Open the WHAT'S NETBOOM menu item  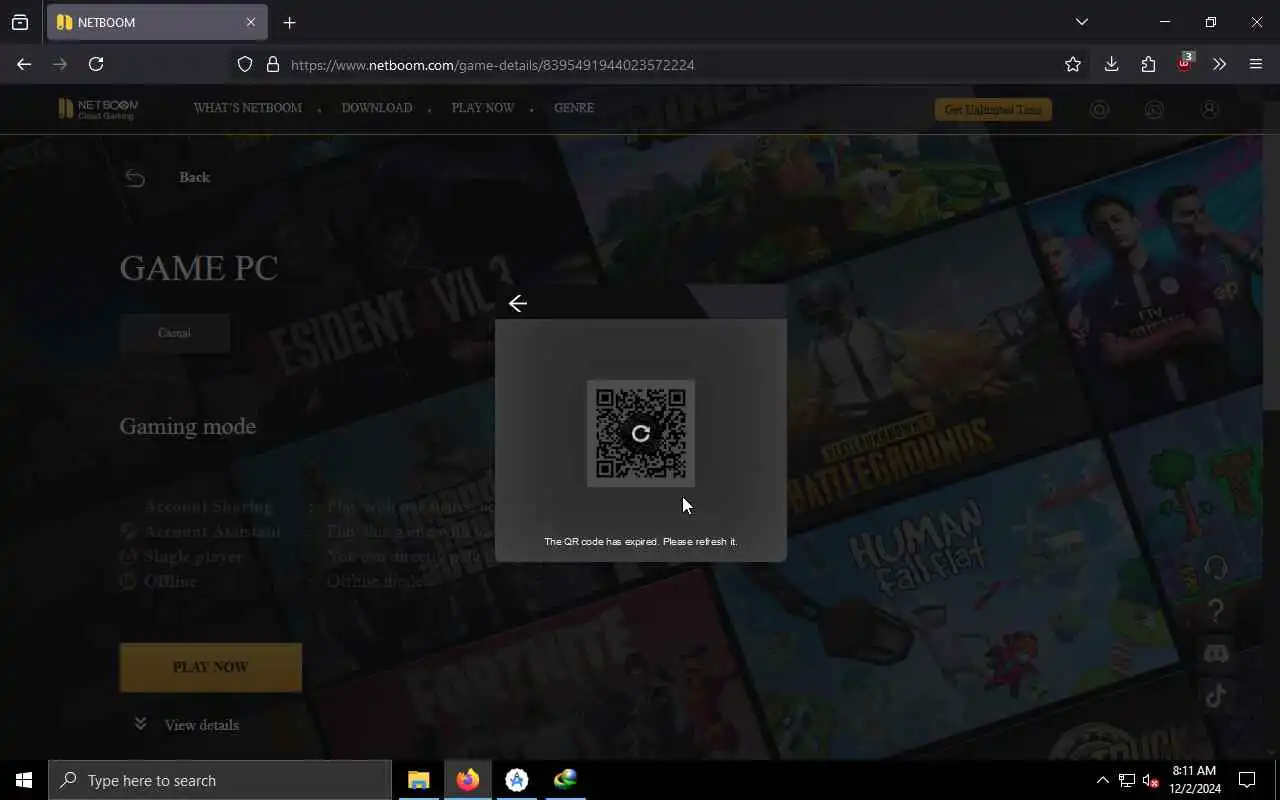click(x=247, y=108)
